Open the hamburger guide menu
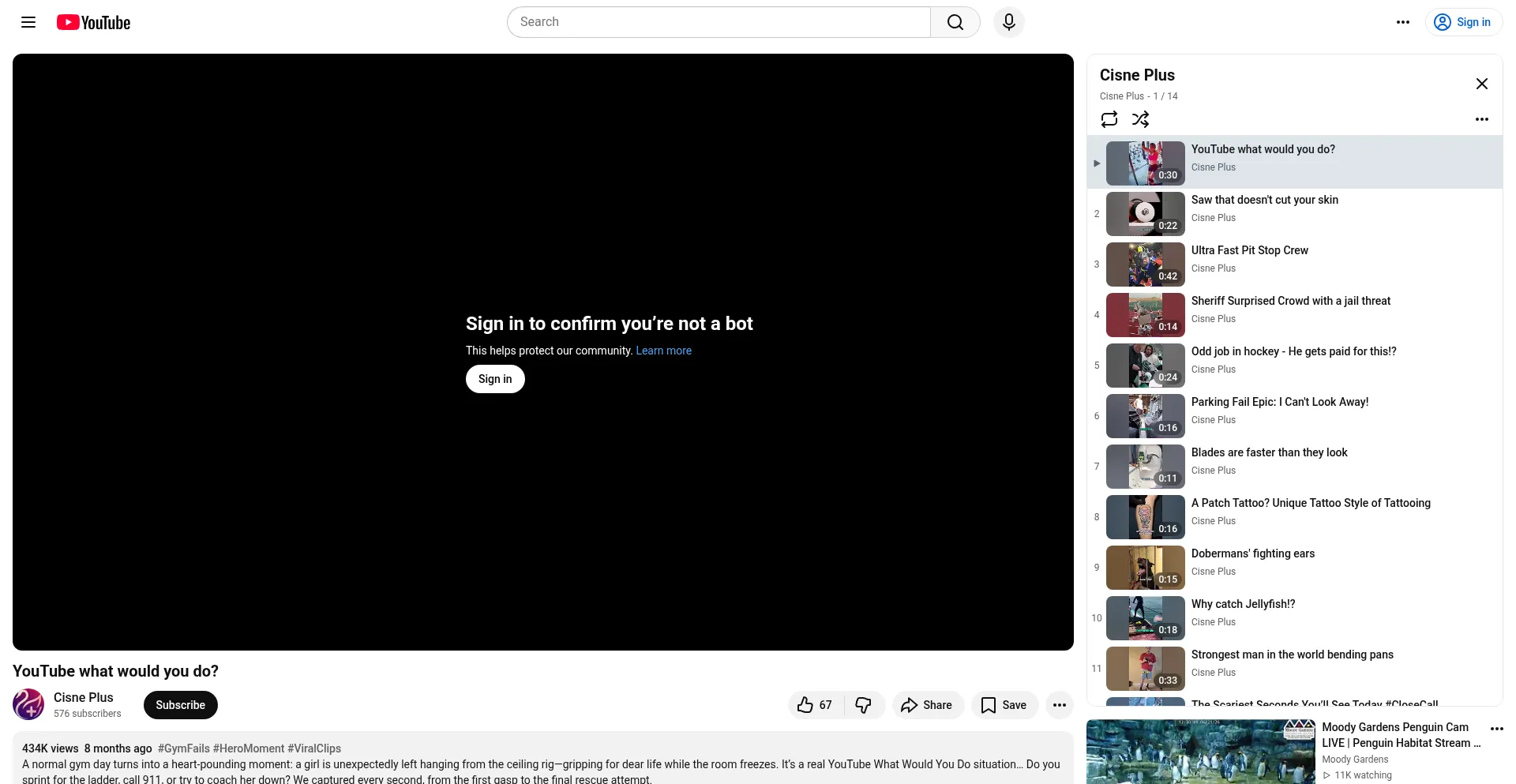The image size is (1516, 784). pos(28,22)
